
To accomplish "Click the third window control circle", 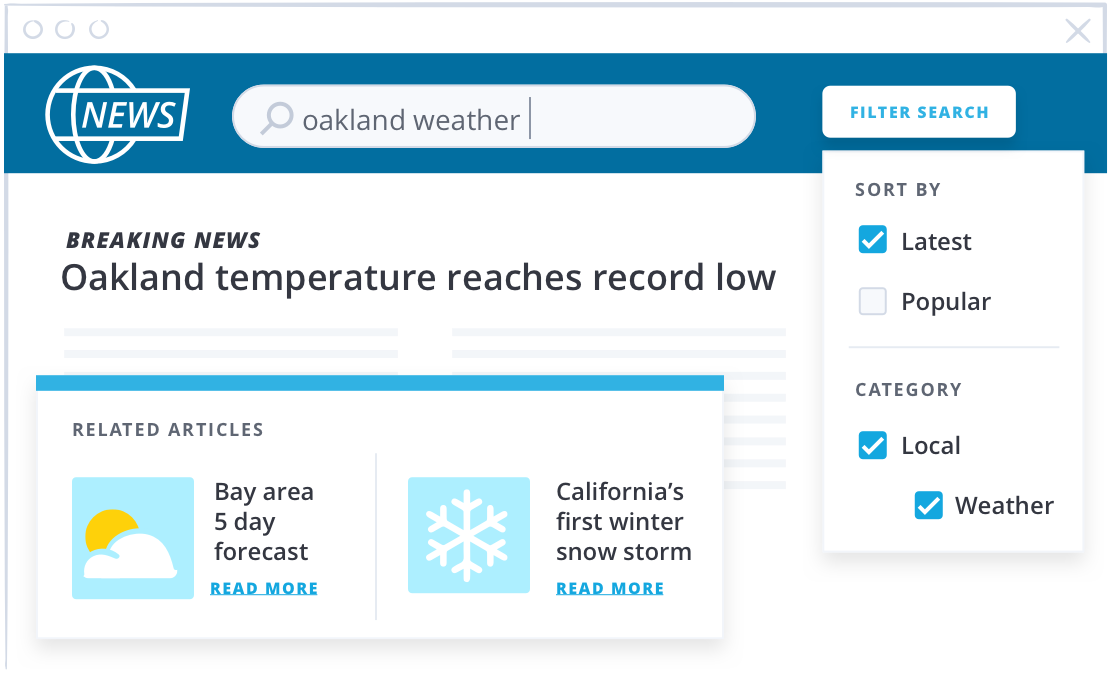I will tap(99, 29).
